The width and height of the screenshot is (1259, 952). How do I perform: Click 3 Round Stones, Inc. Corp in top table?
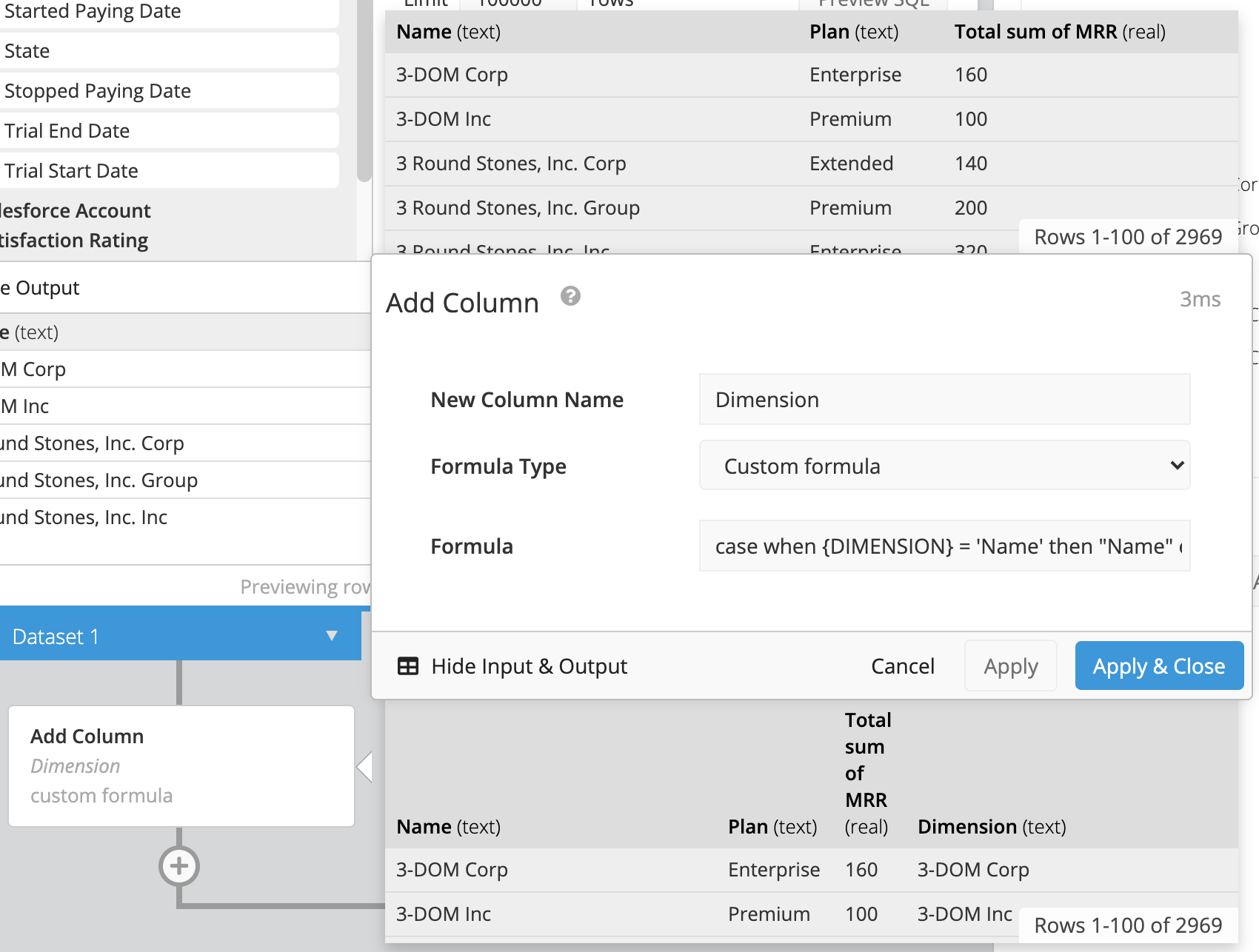click(511, 164)
